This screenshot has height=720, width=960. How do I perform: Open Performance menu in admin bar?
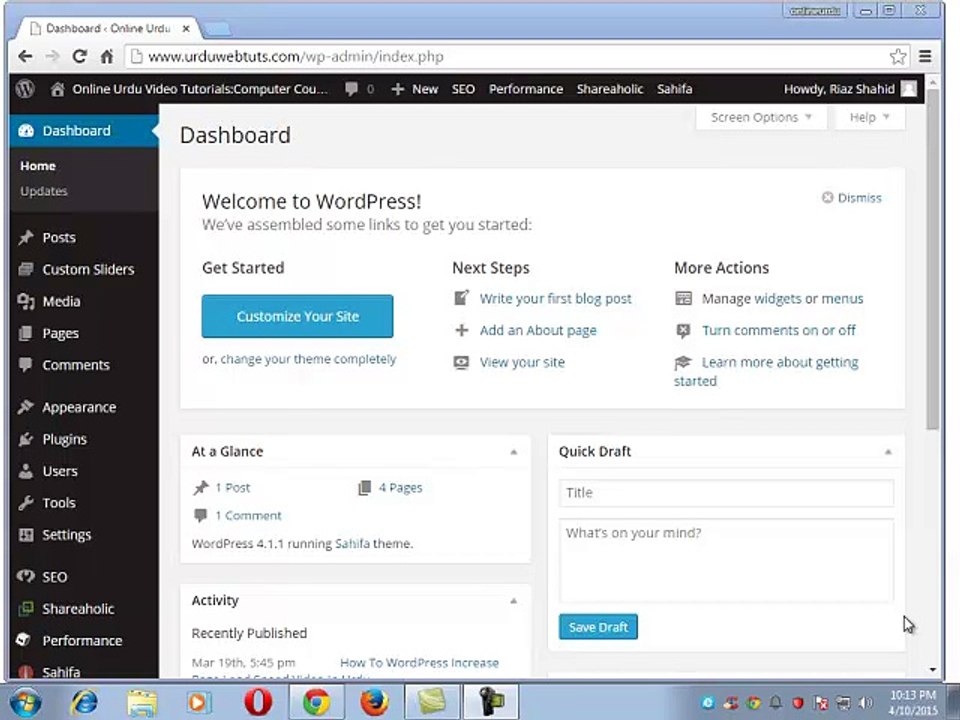(x=526, y=89)
